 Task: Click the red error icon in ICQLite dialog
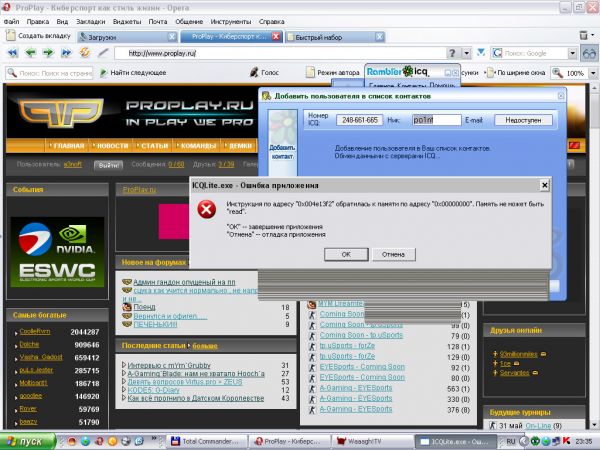click(207, 209)
